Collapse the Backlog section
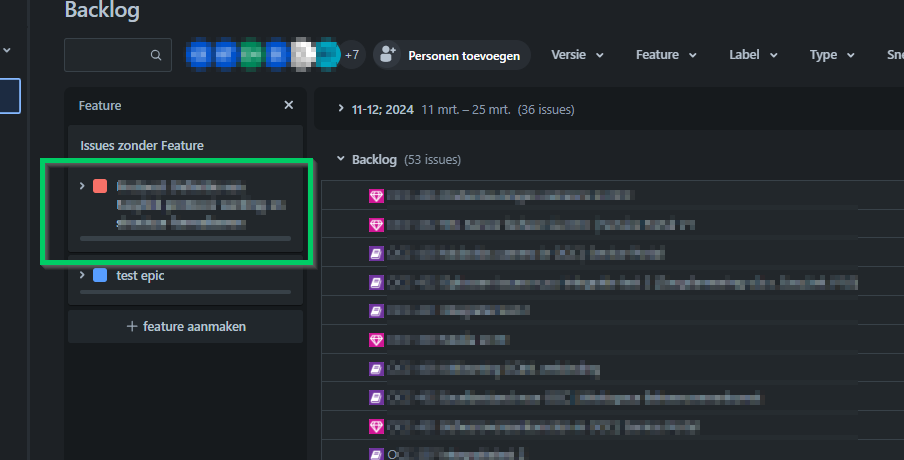The image size is (904, 460). coord(341,159)
